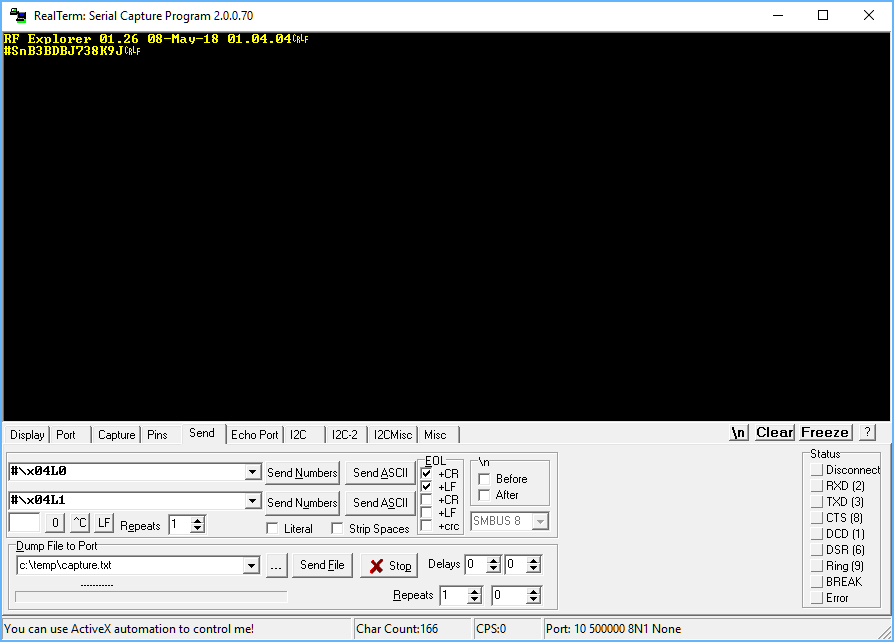Click the \n toolbar button
894x642 pixels.
point(738,432)
